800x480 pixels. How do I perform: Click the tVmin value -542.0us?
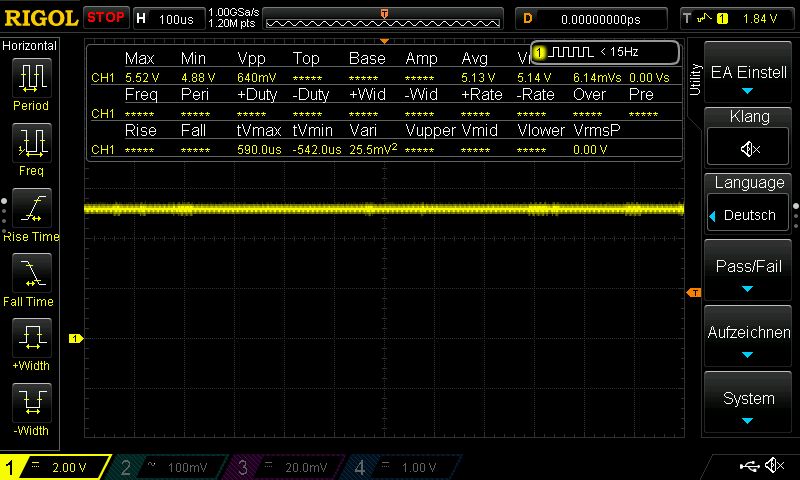coord(317,149)
